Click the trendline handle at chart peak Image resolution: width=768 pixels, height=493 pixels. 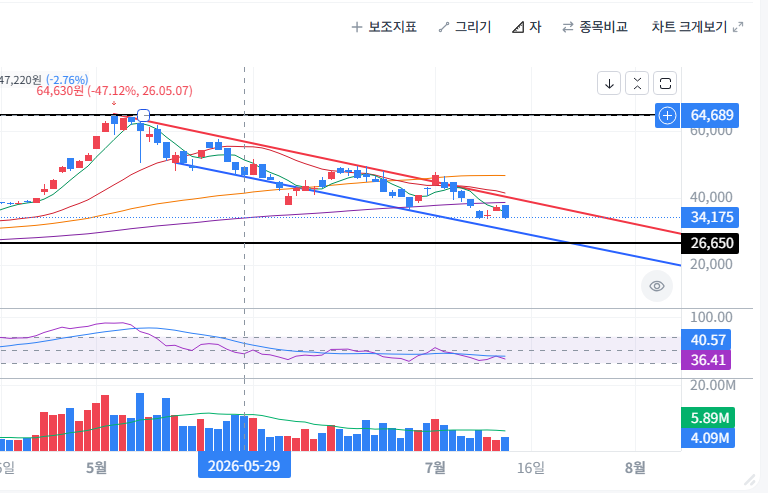[x=144, y=116]
